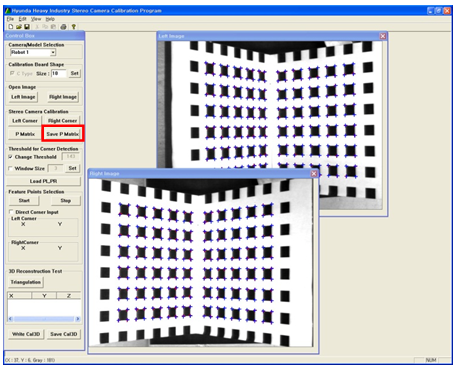Check the Direct Corner Input box
The height and width of the screenshot is (371, 456).
pos(12,212)
